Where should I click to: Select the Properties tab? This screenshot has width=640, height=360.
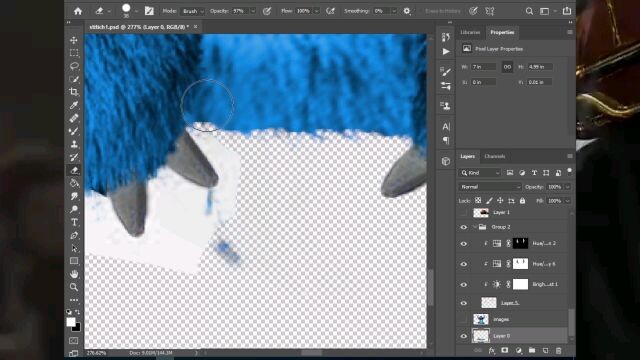click(x=502, y=32)
